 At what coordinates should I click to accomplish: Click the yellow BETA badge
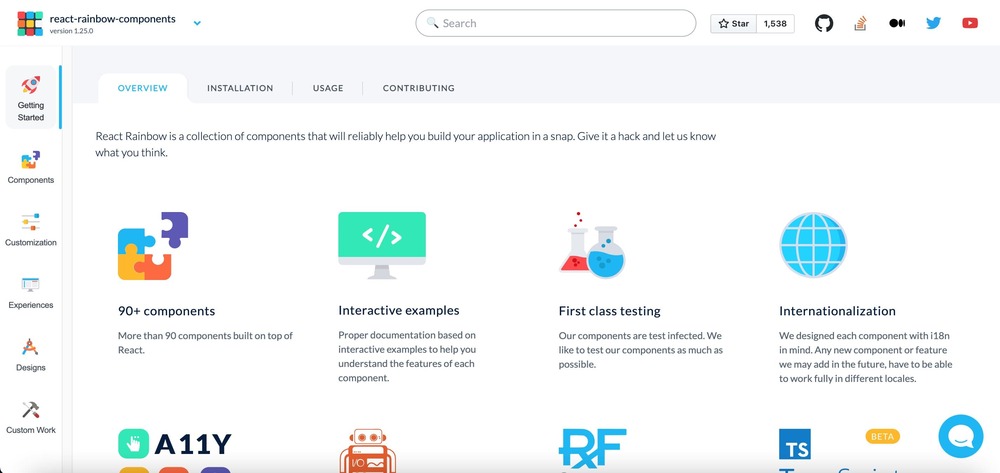point(883,436)
